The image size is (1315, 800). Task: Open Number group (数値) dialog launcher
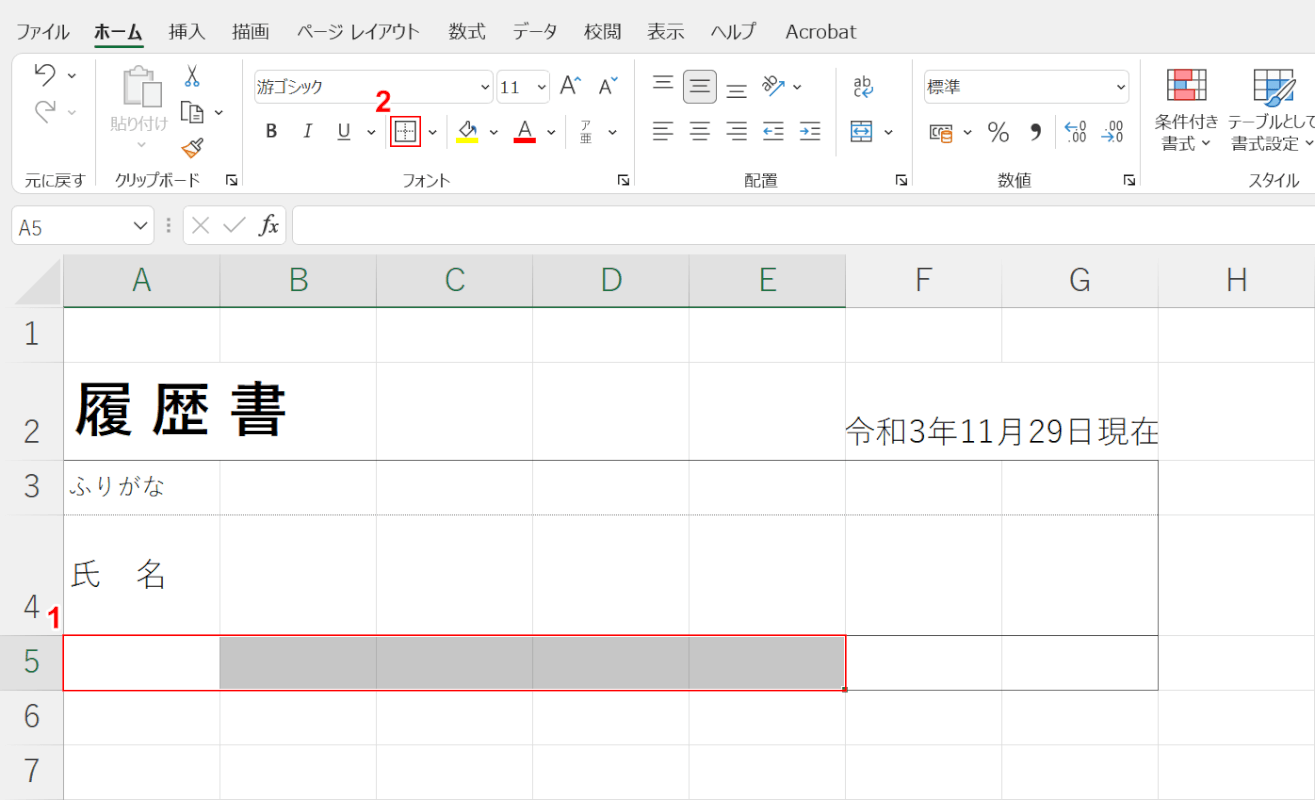(1129, 180)
